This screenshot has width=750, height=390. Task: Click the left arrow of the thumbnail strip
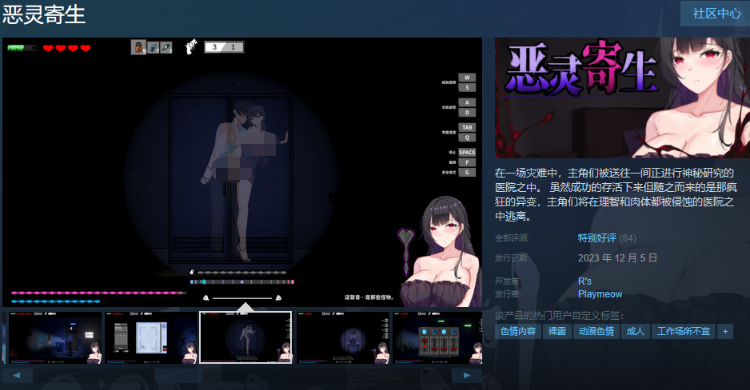point(17,376)
